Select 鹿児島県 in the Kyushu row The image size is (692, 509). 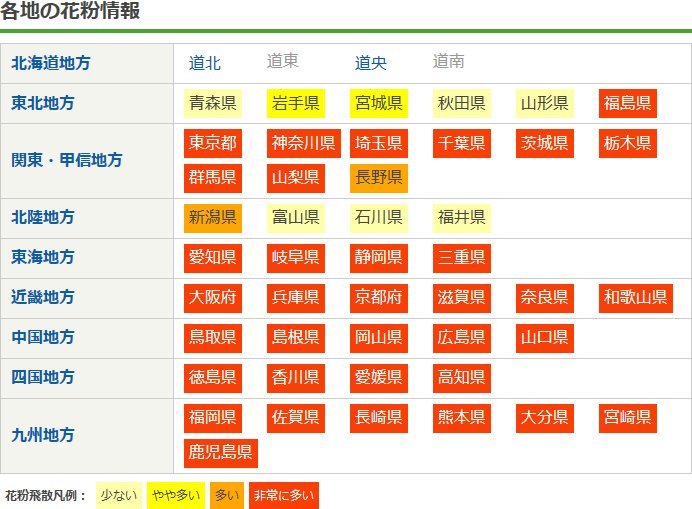click(221, 453)
